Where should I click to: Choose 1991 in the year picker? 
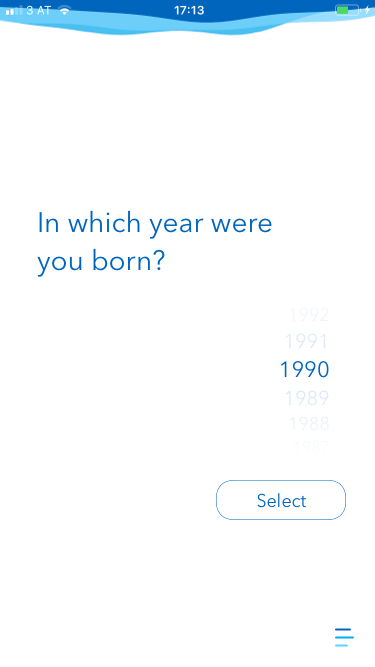click(x=307, y=342)
